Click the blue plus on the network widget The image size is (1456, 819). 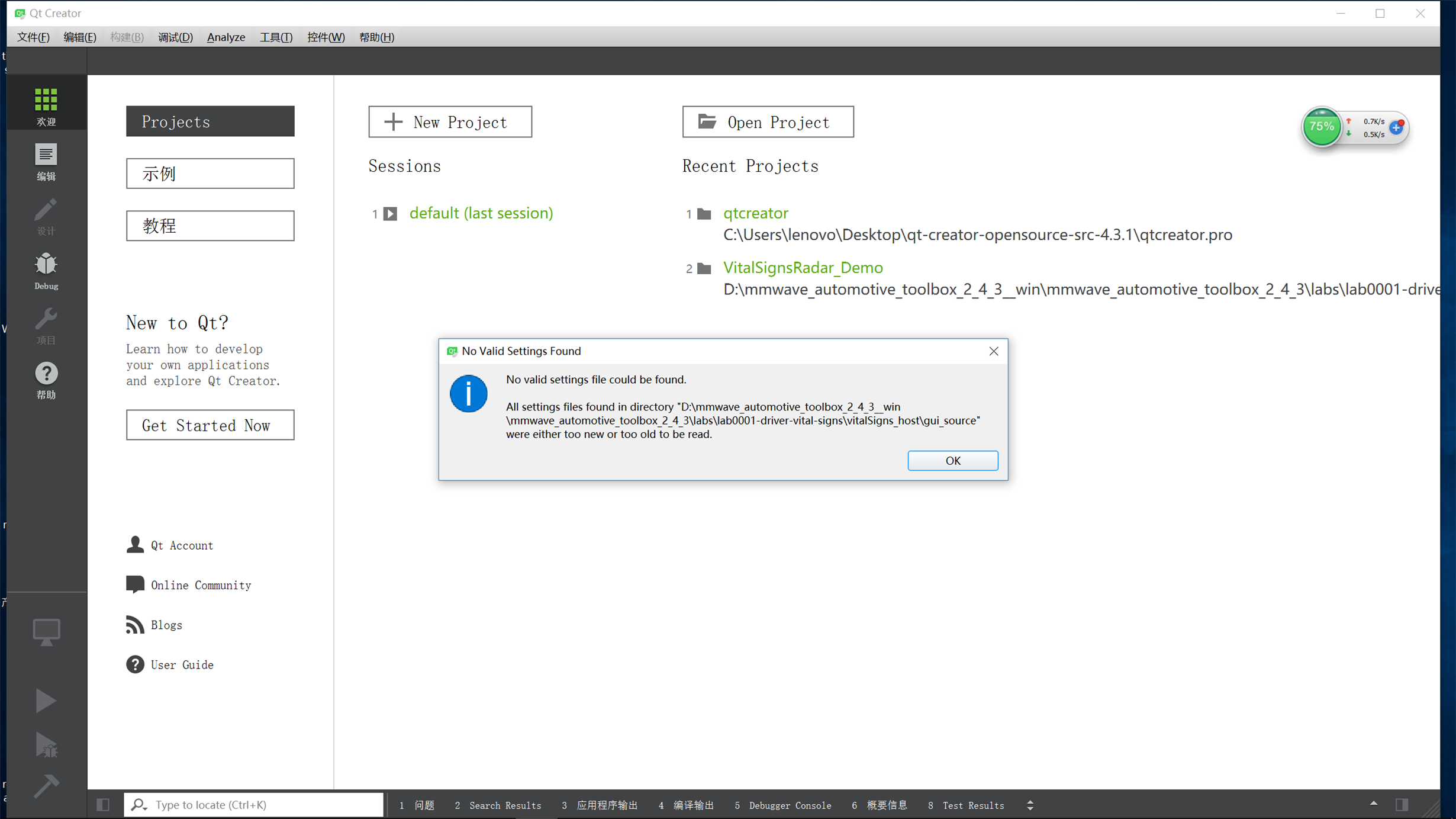(1396, 127)
